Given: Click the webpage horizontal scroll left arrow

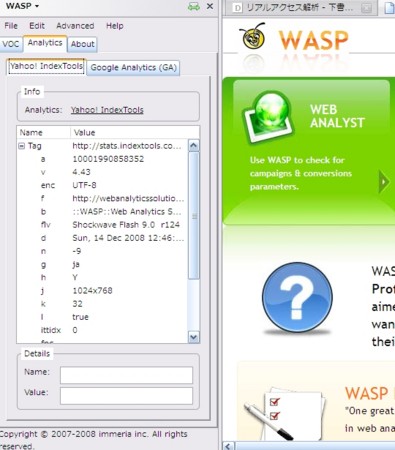Looking at the screenshot, I should (228, 446).
